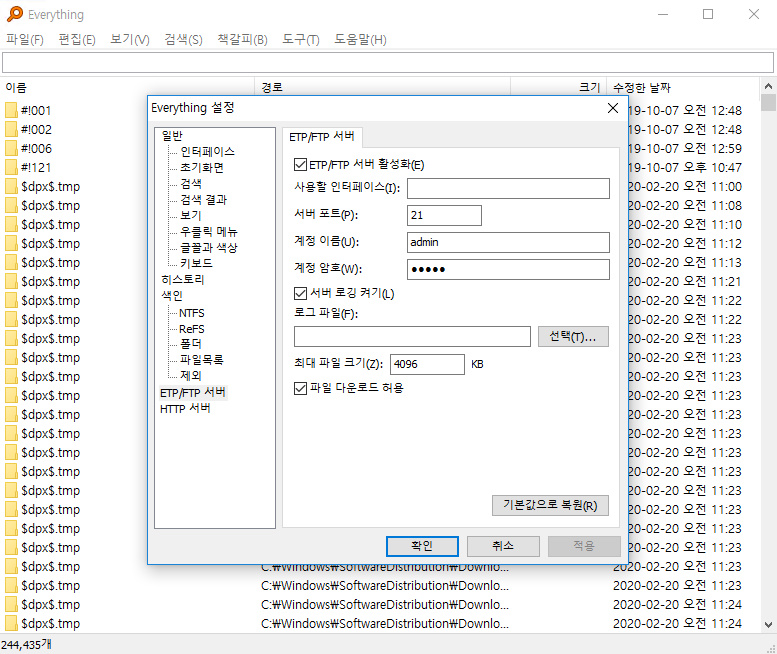Click 계정 이름 field showing admin
Image resolution: width=777 pixels, height=654 pixels.
click(508, 242)
